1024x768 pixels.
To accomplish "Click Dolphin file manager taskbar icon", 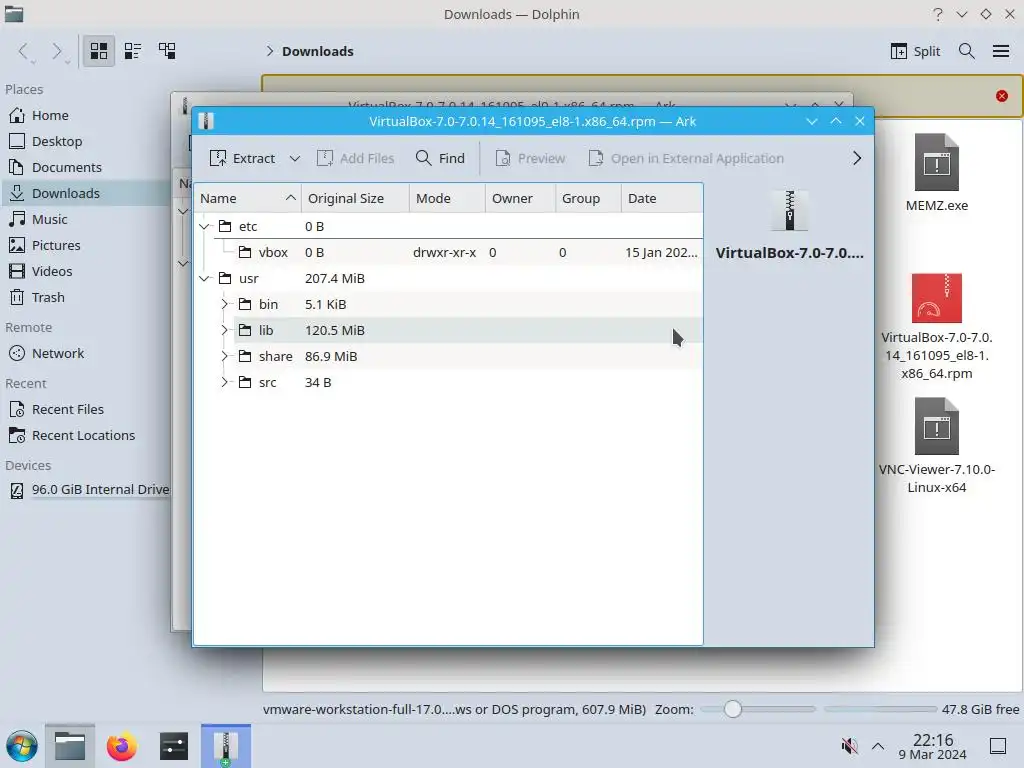I will pyautogui.click(x=70, y=746).
